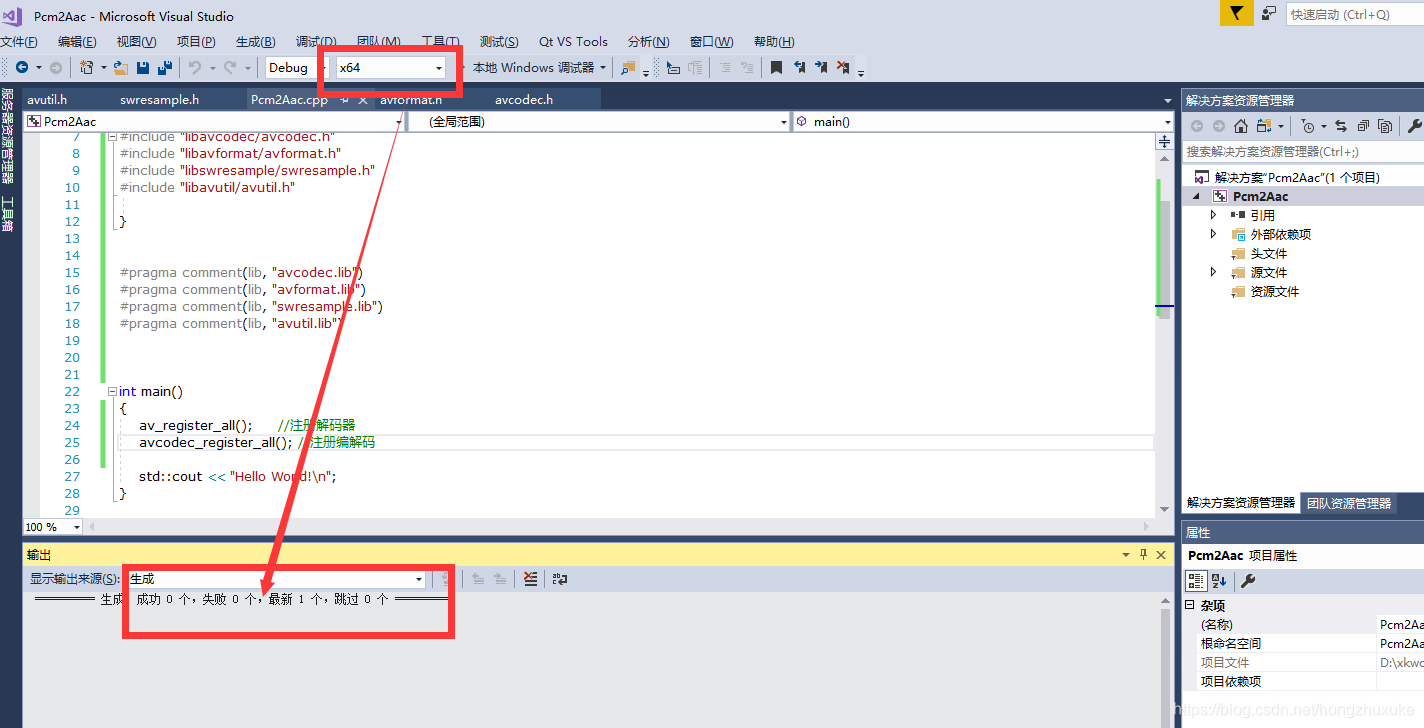Viewport: 1424px width, 728px height.
Task: Switch to the avutil.h tab
Action: click(47, 100)
